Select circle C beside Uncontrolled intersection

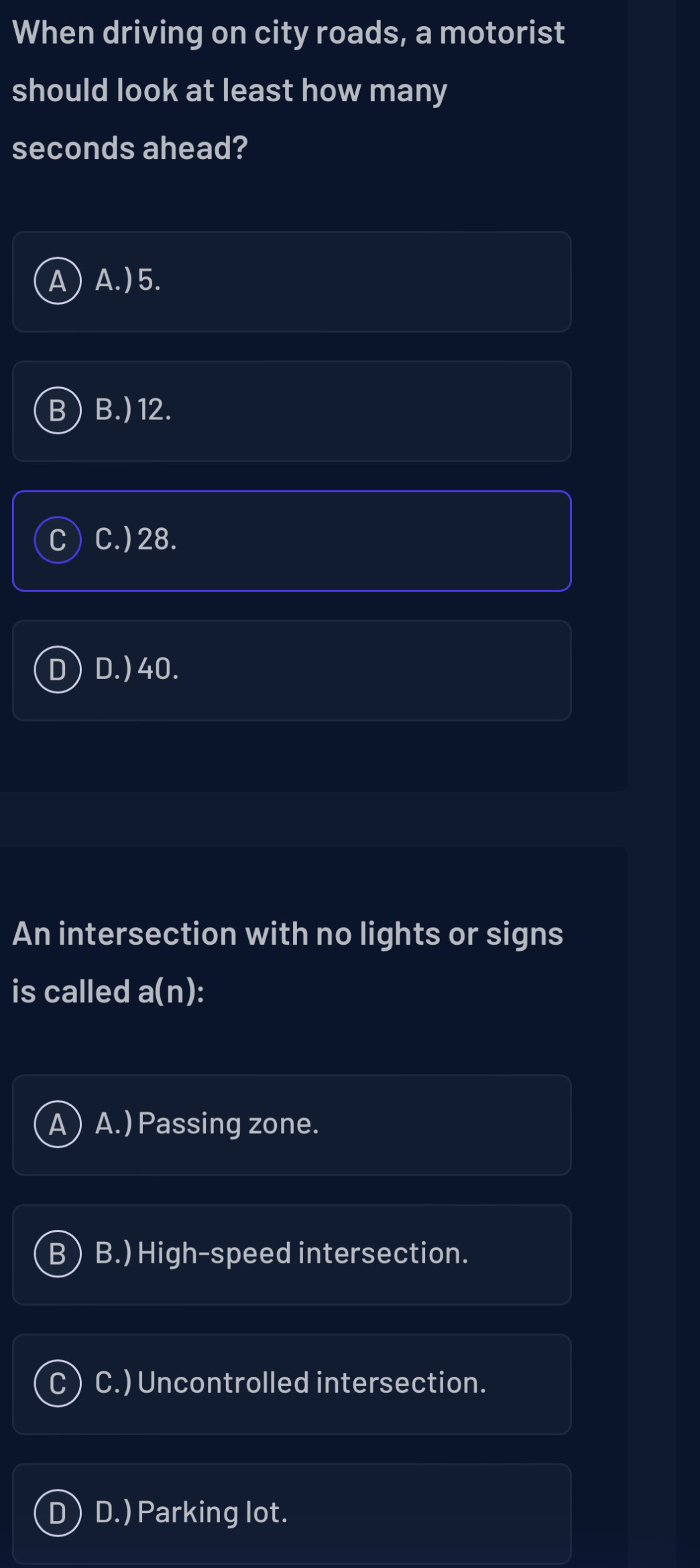tap(58, 1383)
